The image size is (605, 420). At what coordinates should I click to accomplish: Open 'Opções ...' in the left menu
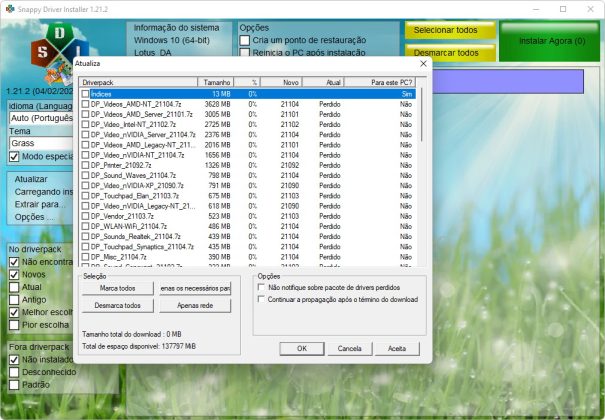34,217
